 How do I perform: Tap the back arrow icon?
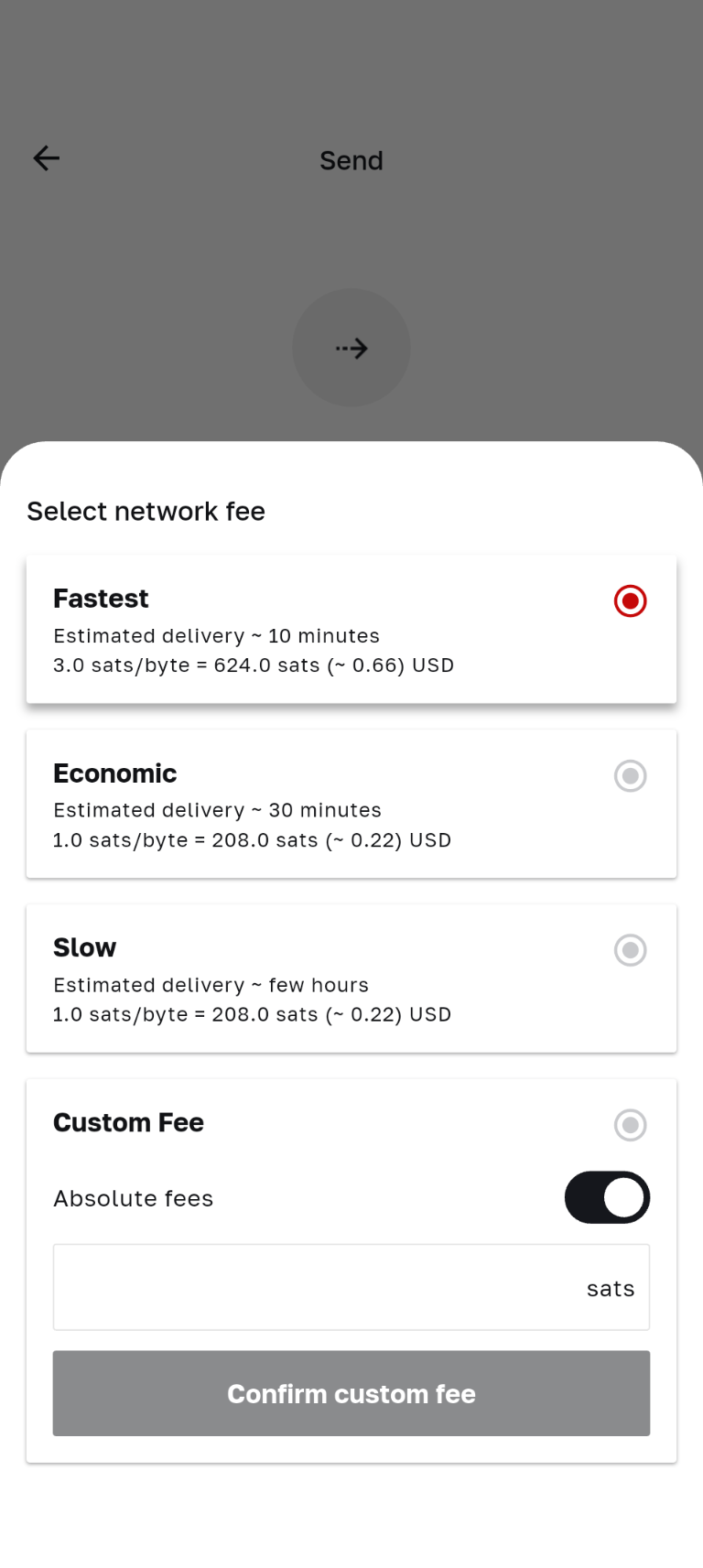click(x=47, y=158)
